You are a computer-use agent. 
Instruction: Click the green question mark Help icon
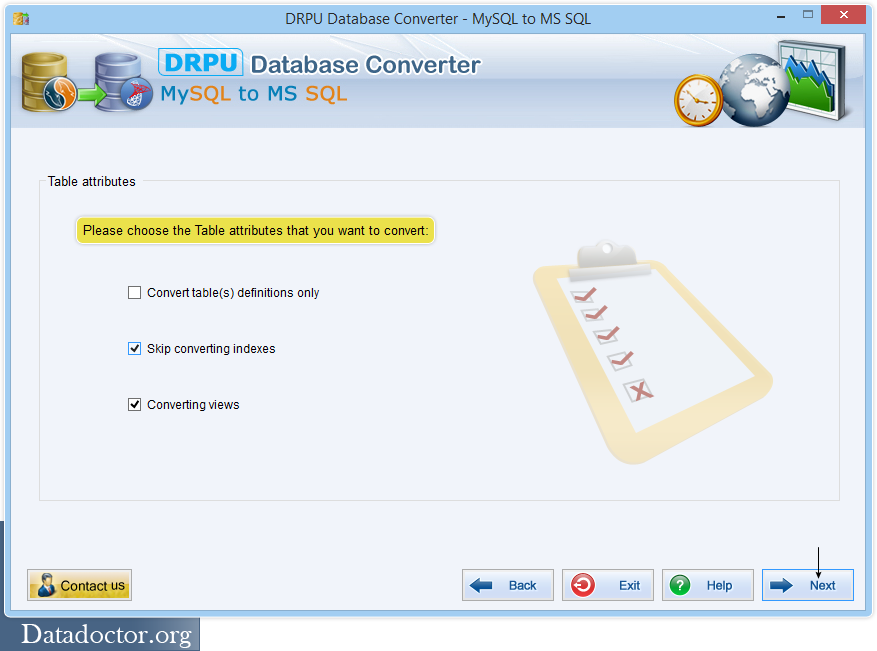680,585
